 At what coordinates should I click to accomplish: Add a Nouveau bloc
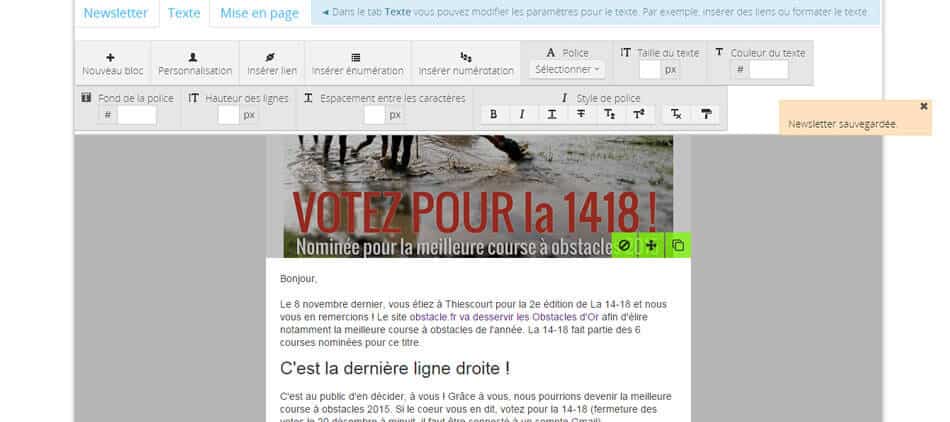(113, 64)
